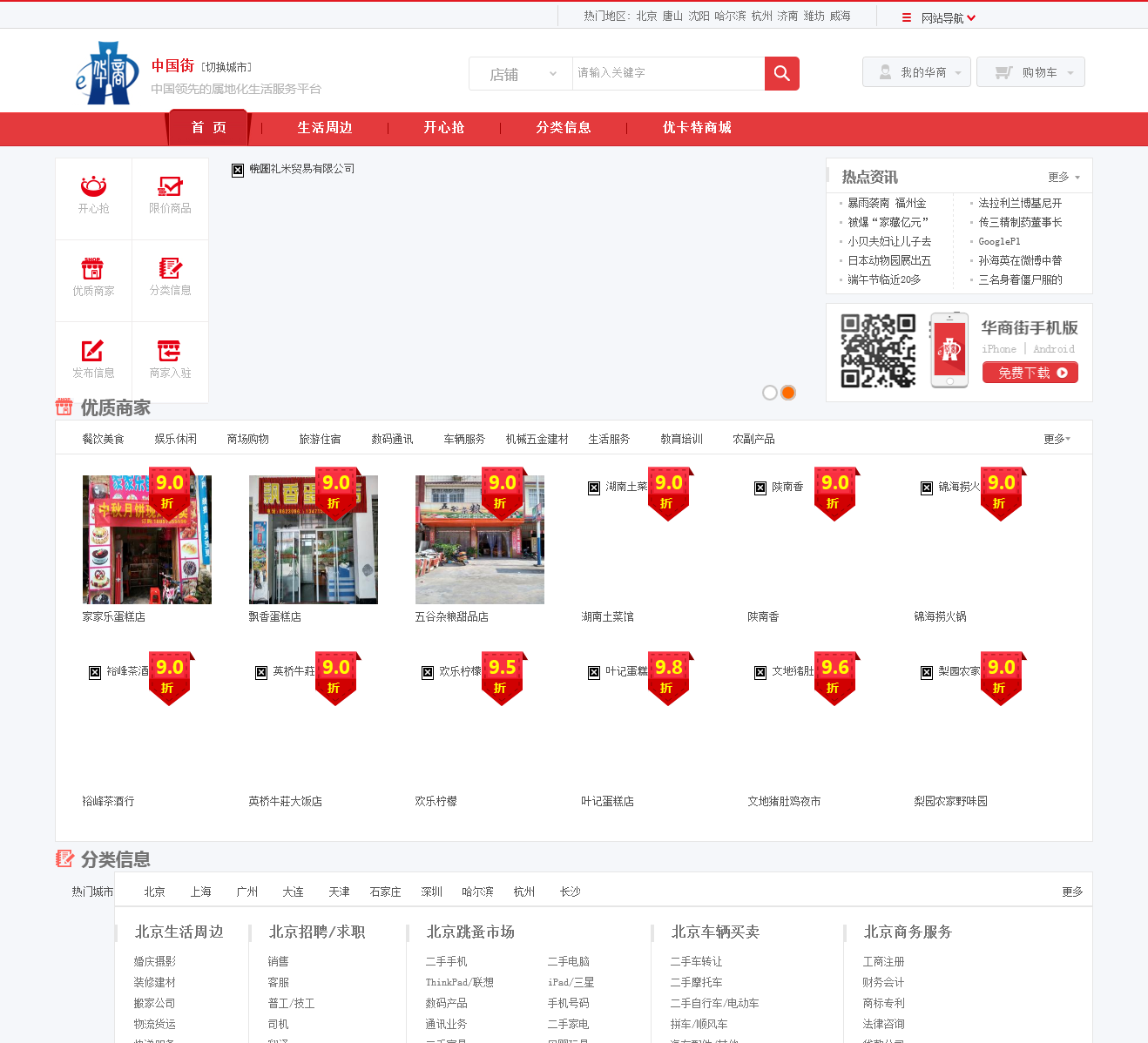Image resolution: width=1148 pixels, height=1043 pixels.
Task: Click the 哈尔滨 hot region link at top
Action: [x=730, y=16]
